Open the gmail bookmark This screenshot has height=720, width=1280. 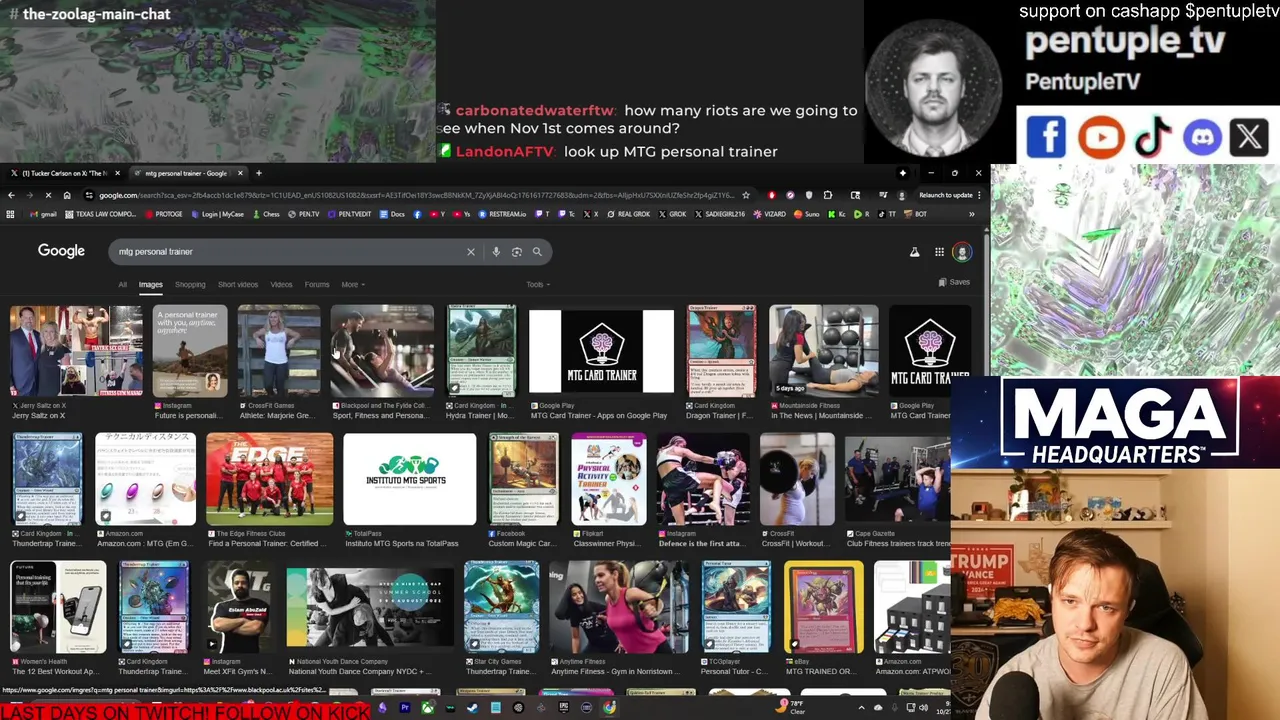[x=43, y=214]
